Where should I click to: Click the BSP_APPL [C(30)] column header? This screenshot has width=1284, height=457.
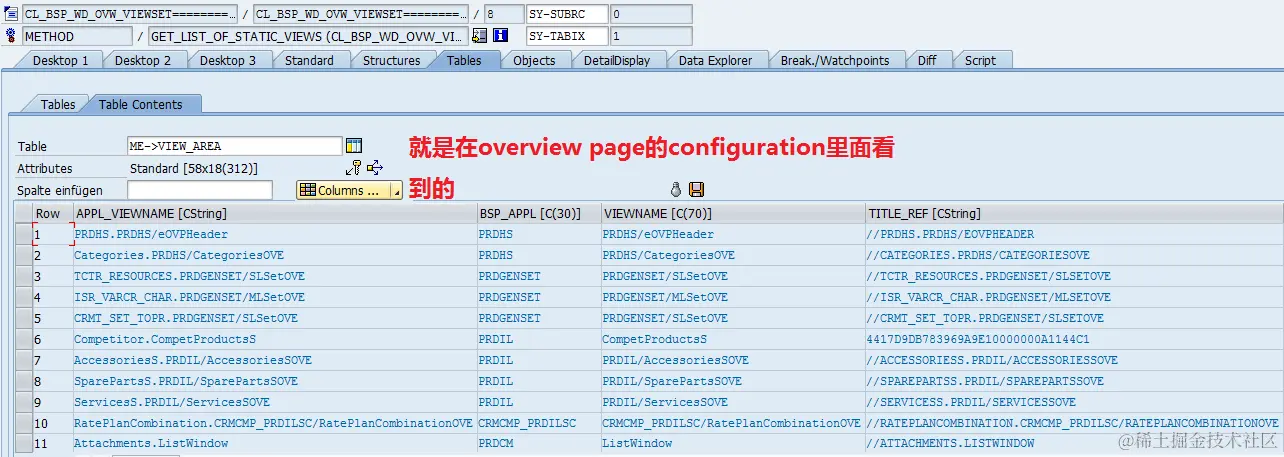coord(539,213)
